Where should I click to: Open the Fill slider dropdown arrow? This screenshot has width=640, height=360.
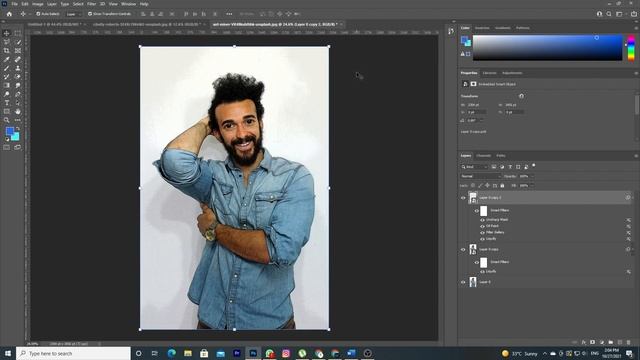tap(531, 185)
